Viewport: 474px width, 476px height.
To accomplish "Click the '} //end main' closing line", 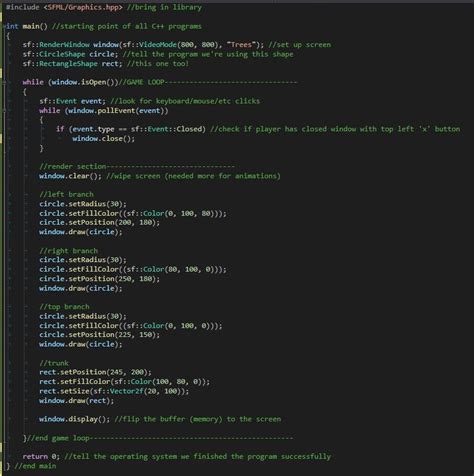I will 31,466.
